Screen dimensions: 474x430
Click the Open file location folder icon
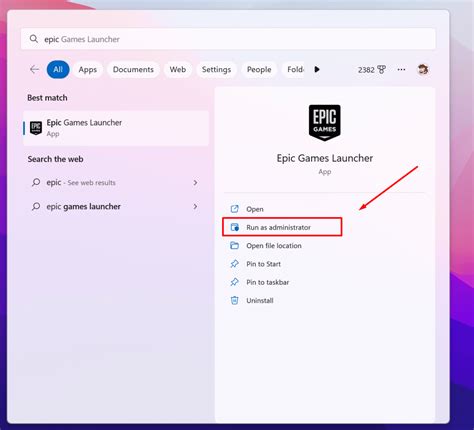[x=234, y=245]
